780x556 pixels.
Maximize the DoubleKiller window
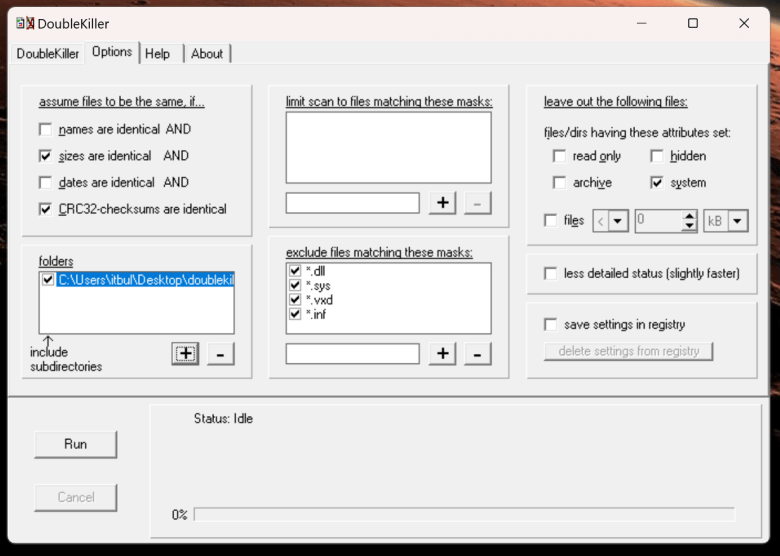[x=693, y=23]
